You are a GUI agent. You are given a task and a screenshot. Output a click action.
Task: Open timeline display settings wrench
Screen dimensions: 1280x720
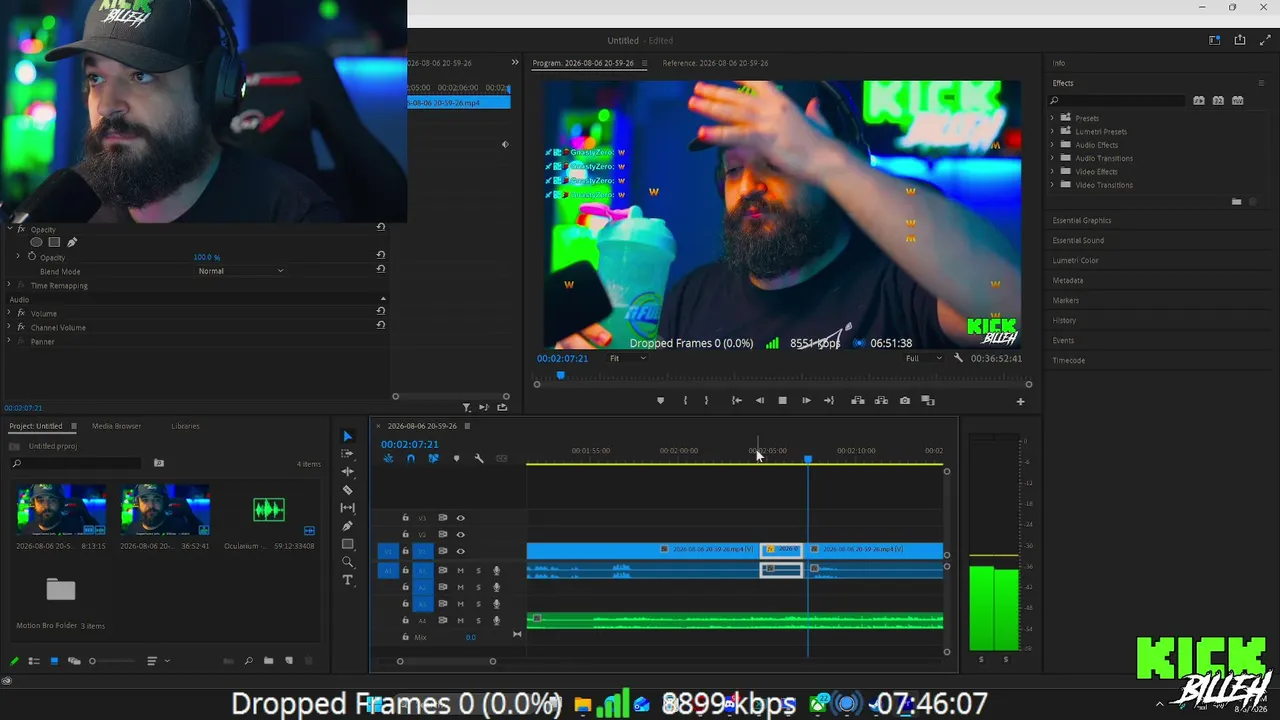479,459
